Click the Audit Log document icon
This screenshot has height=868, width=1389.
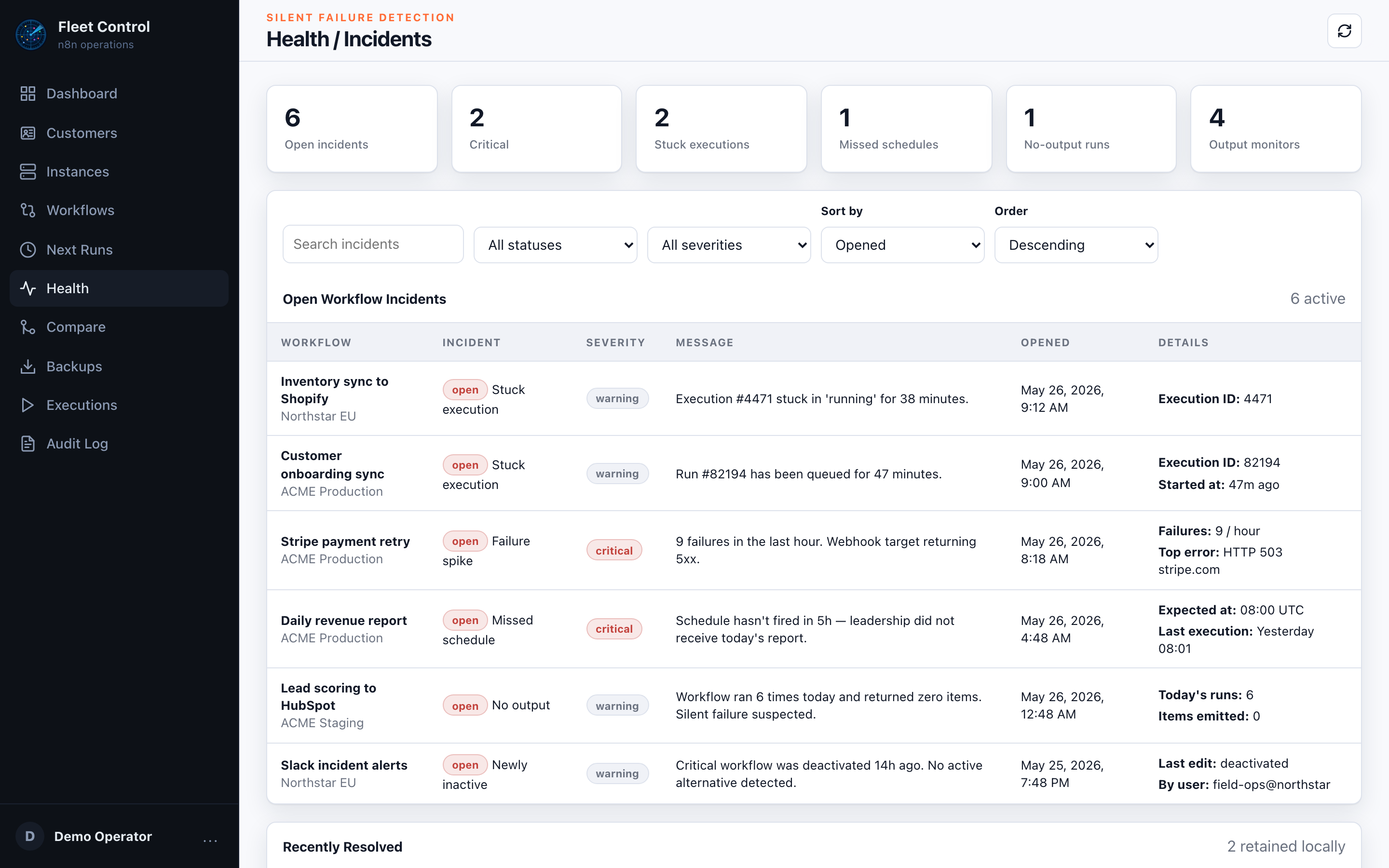tap(27, 444)
